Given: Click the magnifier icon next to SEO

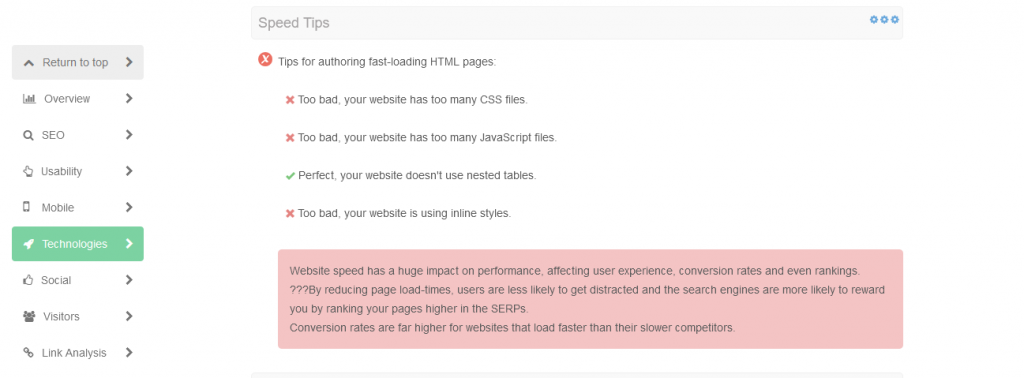Looking at the screenshot, I should pyautogui.click(x=28, y=135).
